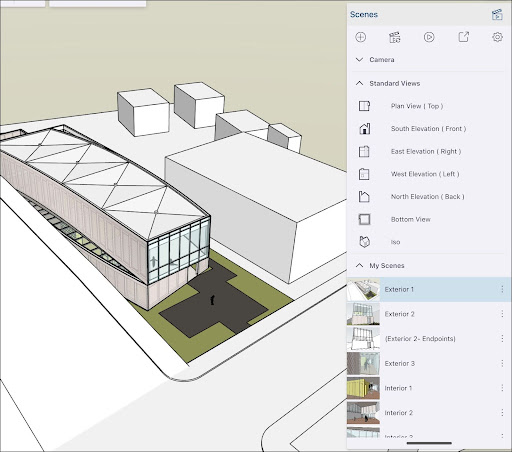
Task: Choose West Elevation ( Left ) view
Action: pos(425,174)
